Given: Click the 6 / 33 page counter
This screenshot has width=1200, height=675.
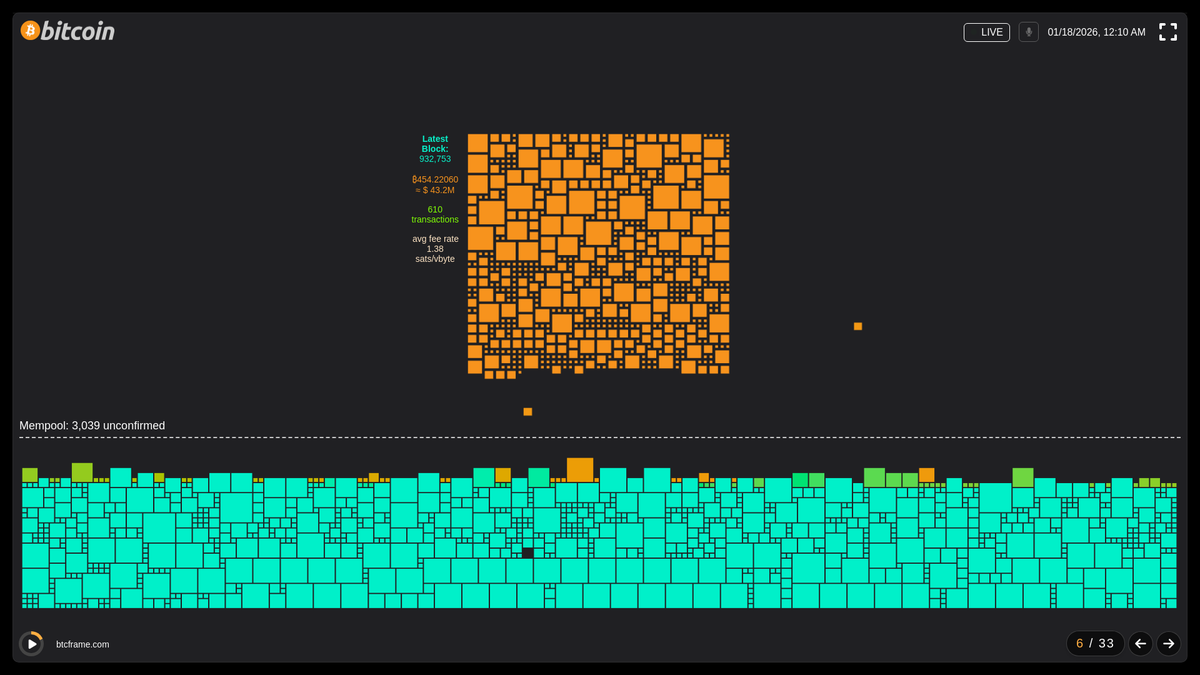Looking at the screenshot, I should pyautogui.click(x=1095, y=643).
